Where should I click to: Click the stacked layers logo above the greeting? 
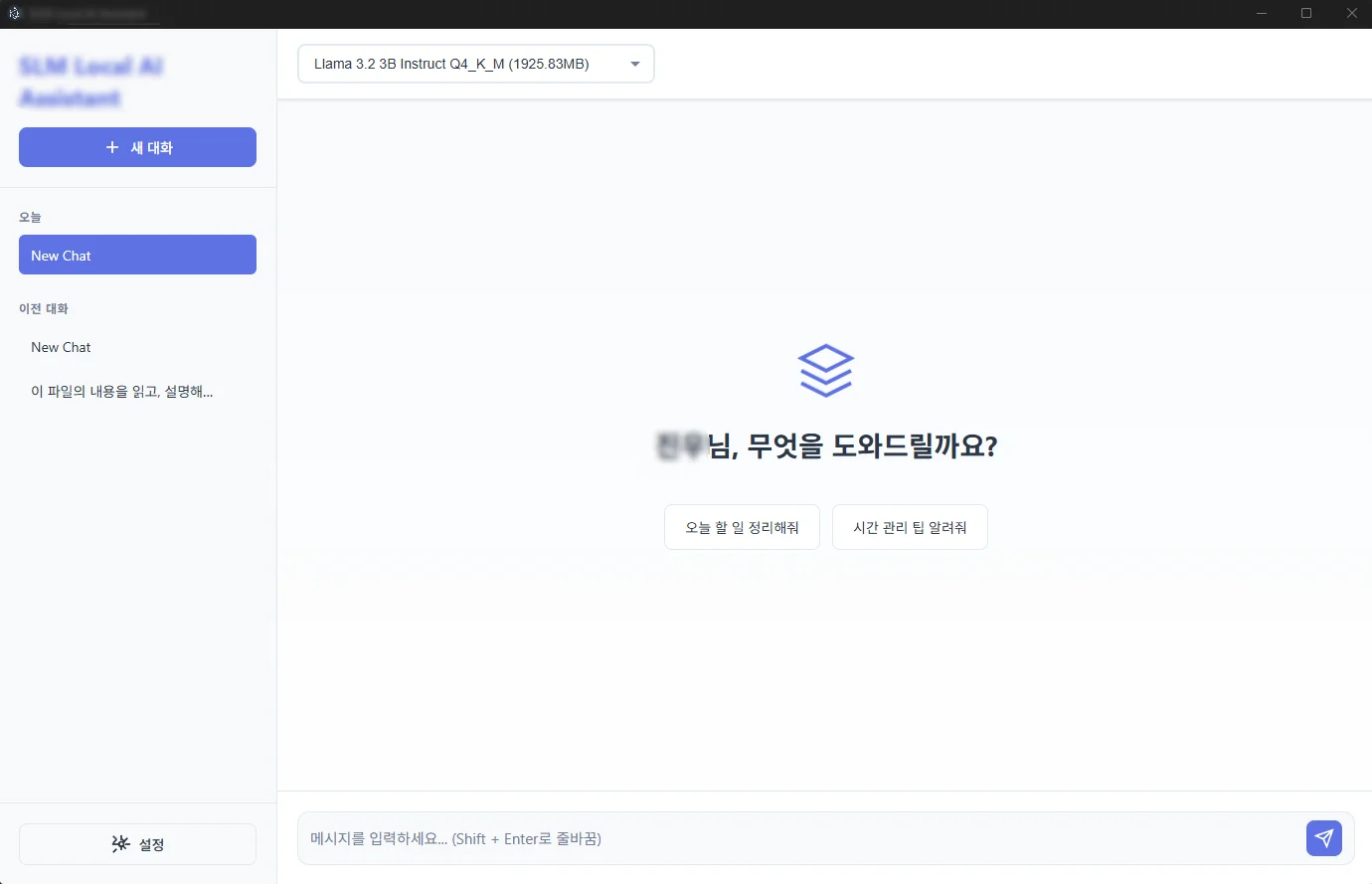[825, 369]
